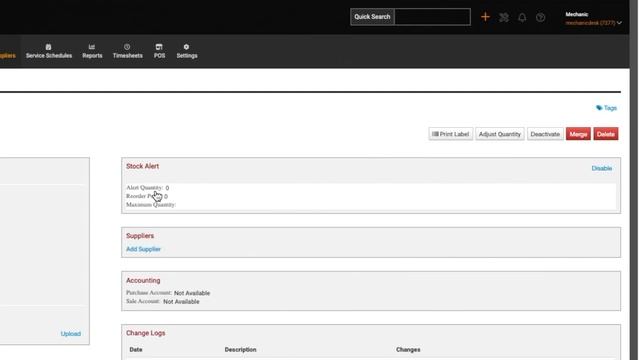This screenshot has height=360, width=640.
Task: Click the Alert Quantity label
Action: coord(144,187)
